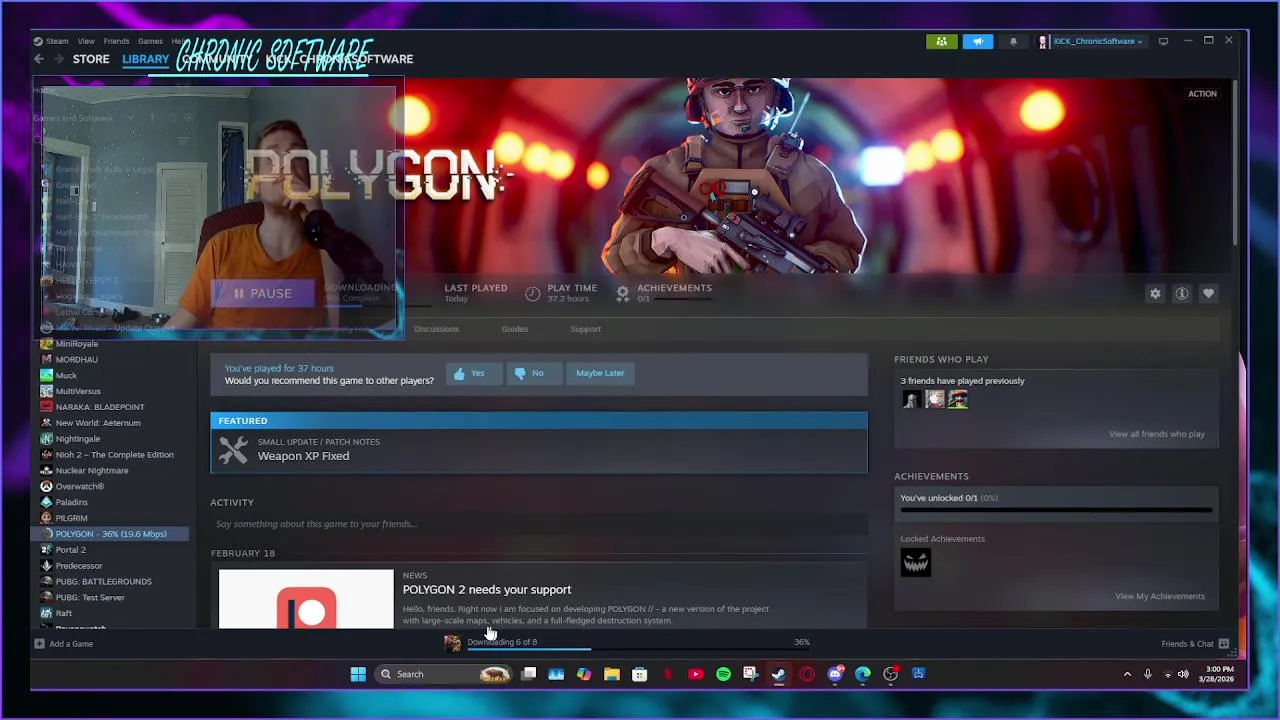Image resolution: width=1280 pixels, height=720 pixels.
Task: Open YouTube from the taskbar
Action: point(695,674)
